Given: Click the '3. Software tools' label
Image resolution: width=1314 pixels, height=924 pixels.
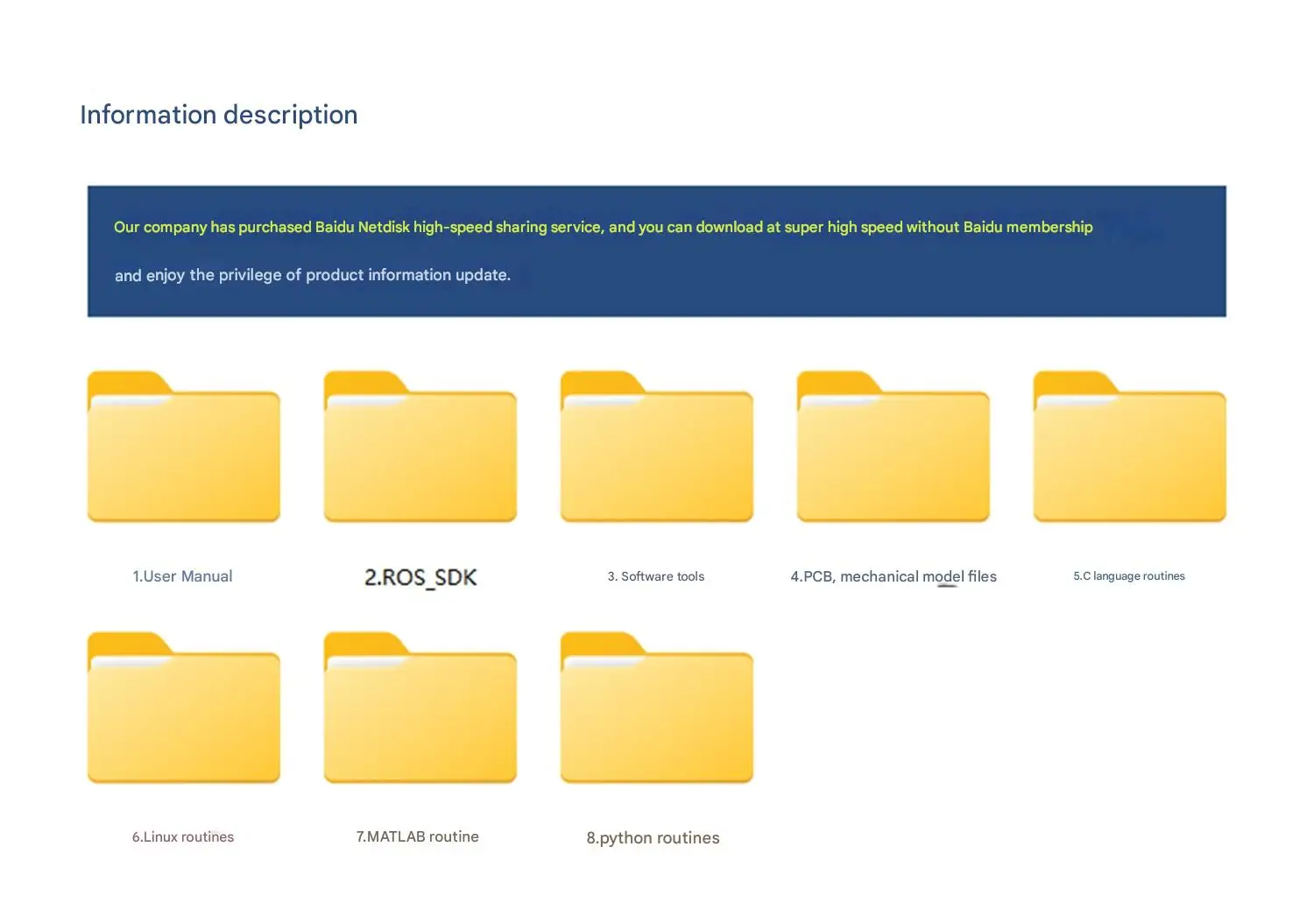Looking at the screenshot, I should [656, 576].
